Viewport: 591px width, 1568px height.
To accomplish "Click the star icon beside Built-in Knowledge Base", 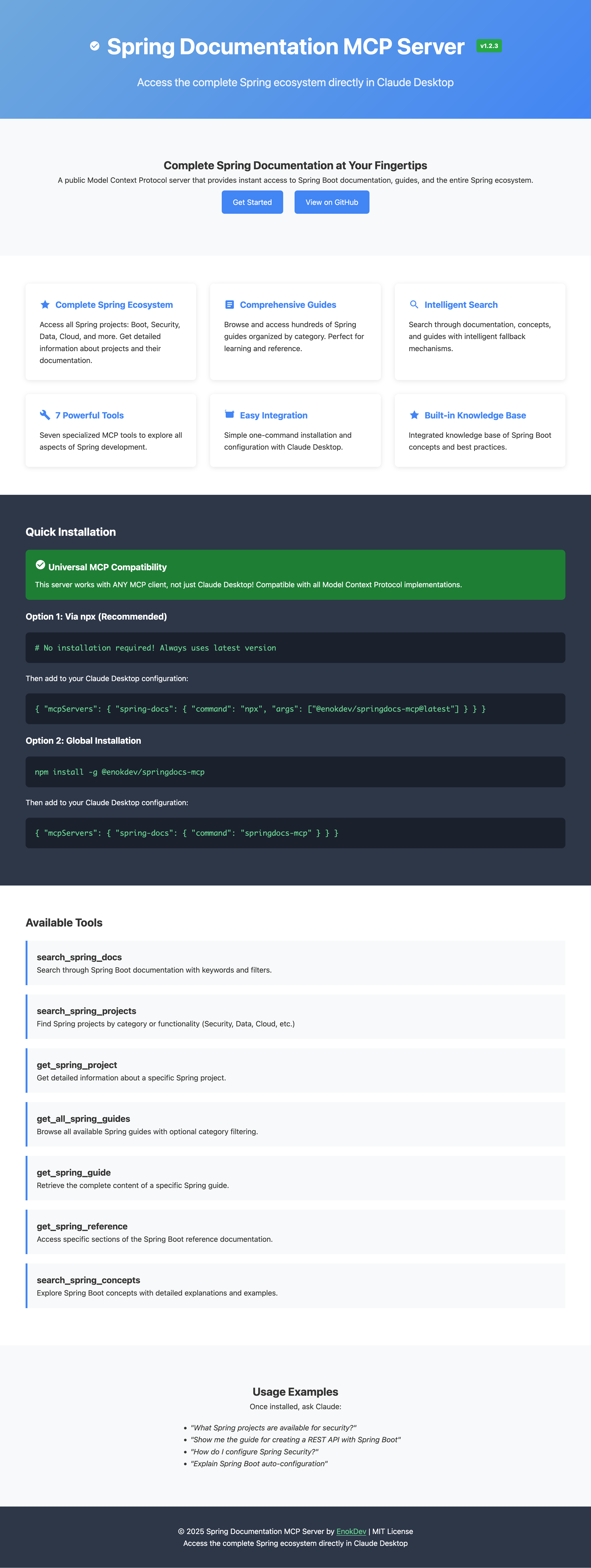I will pyautogui.click(x=415, y=415).
